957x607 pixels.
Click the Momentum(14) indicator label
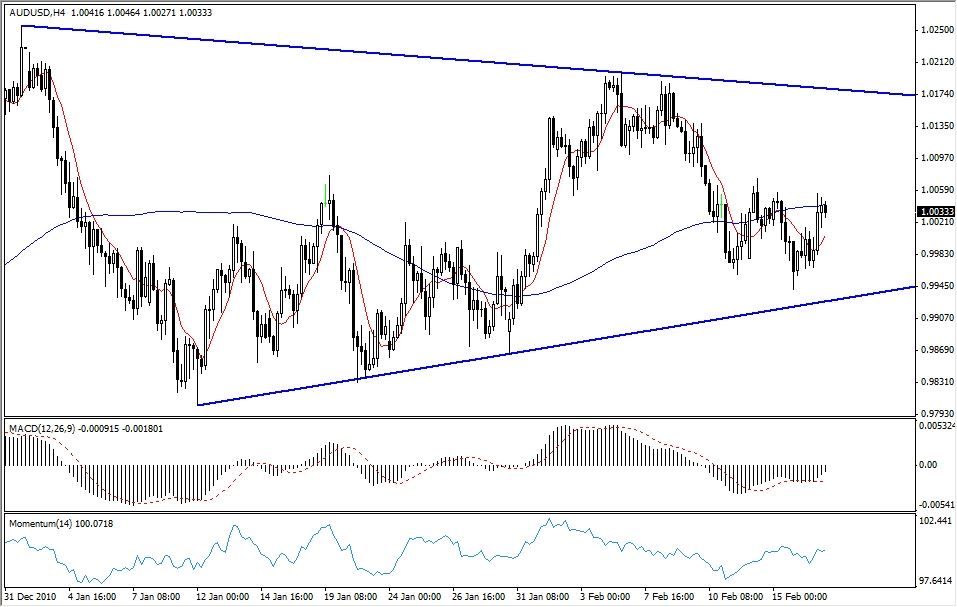point(40,520)
